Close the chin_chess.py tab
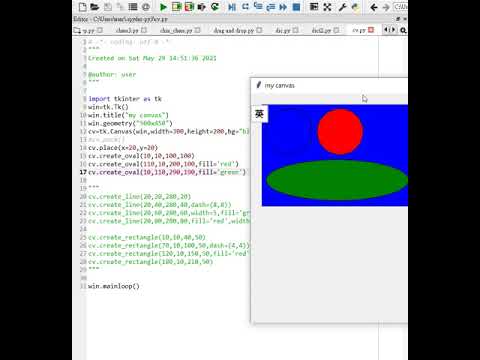Screen dimensions: 480x360 coord(198,30)
